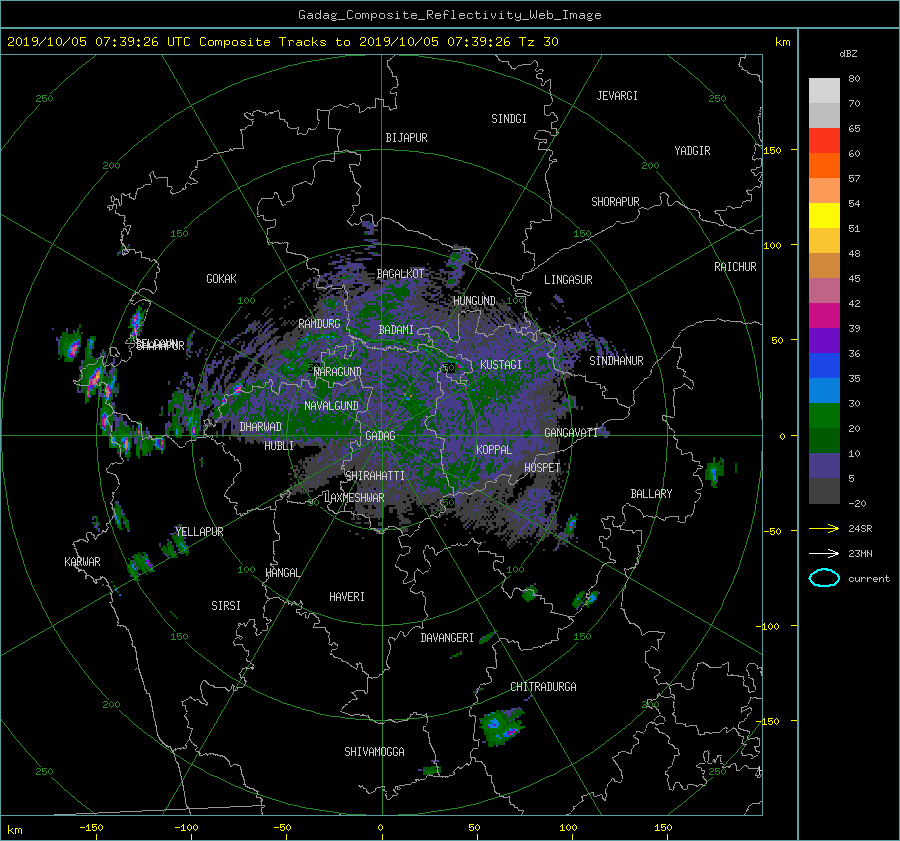This screenshot has width=900, height=841.
Task: Click the dBZ legend heading
Action: pyautogui.click(x=848, y=53)
